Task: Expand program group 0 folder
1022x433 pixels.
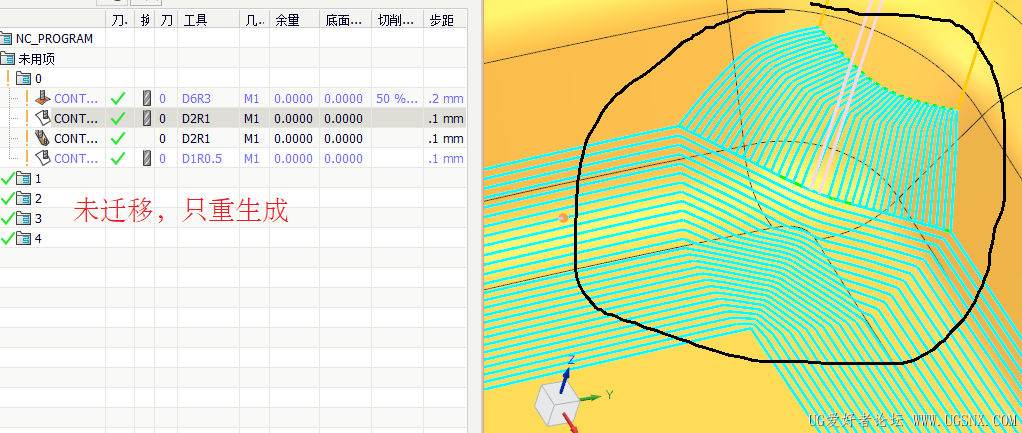Action: pos(23,79)
